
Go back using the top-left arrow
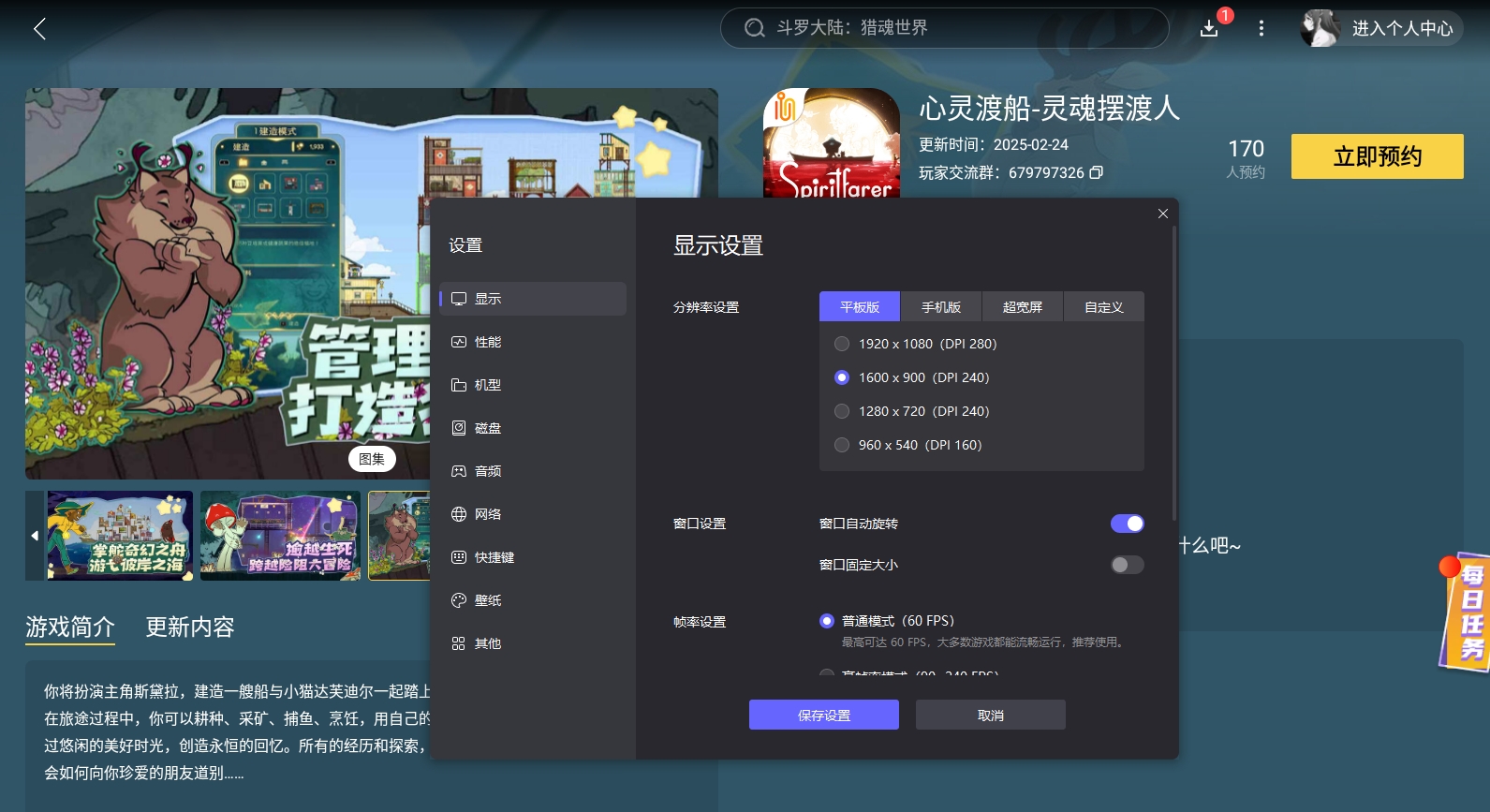[39, 29]
